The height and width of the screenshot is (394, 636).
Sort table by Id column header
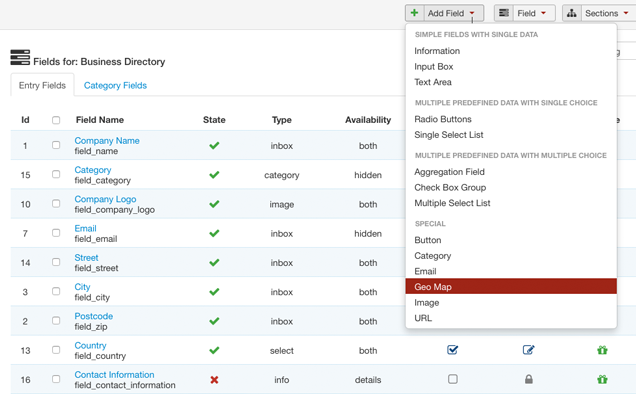click(25, 120)
